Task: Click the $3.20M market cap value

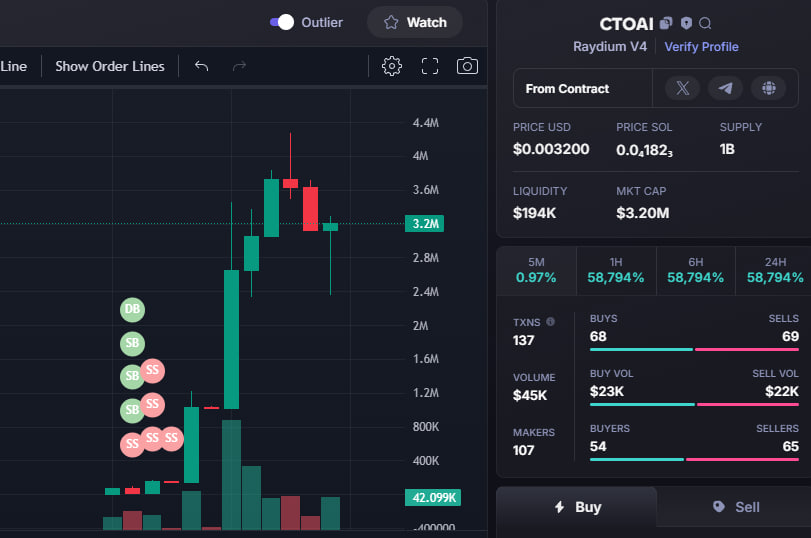Action: tap(642, 213)
